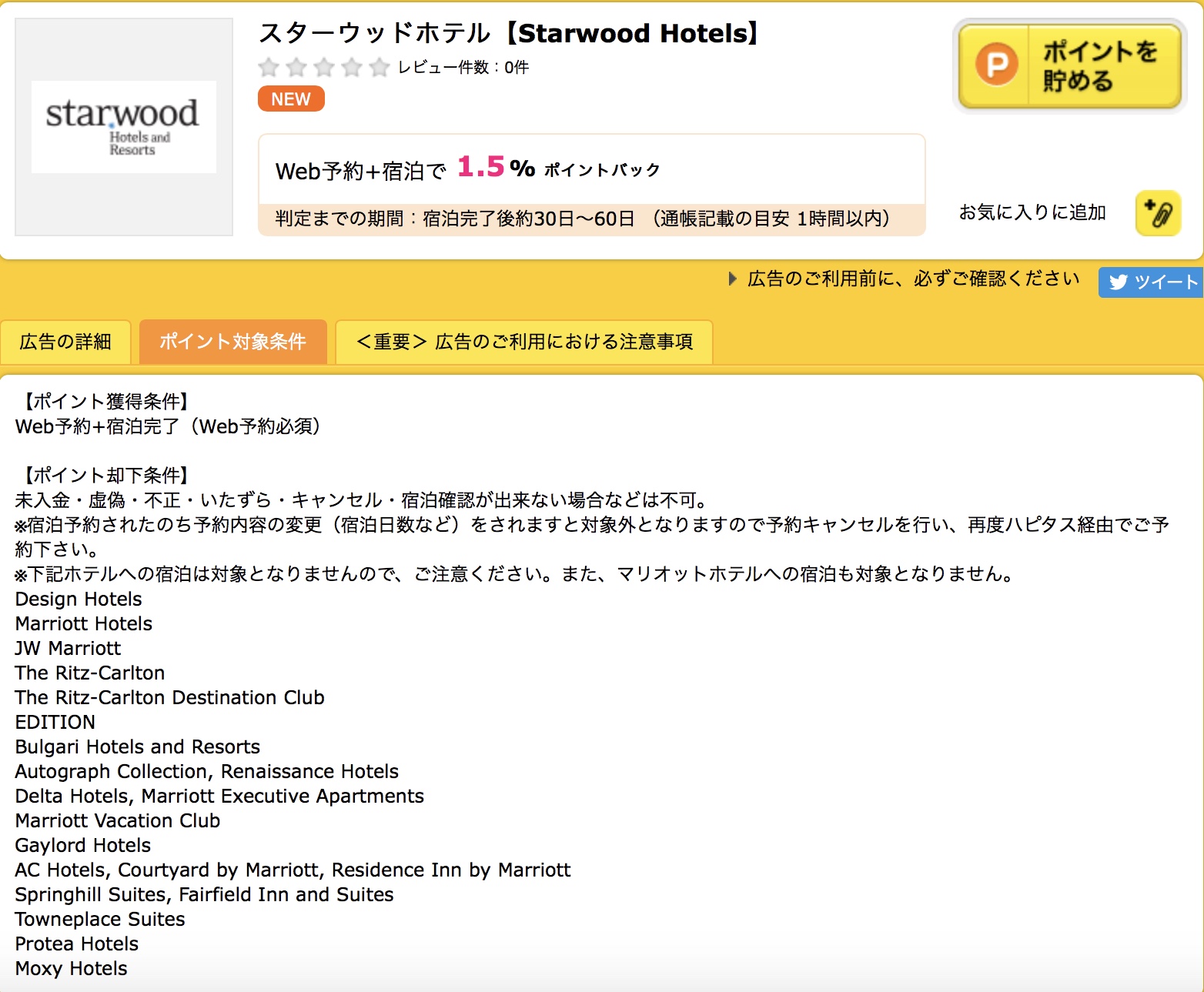Click The Ritz-Carlton Destination Club line
Screen dimensions: 1204x992
169,697
